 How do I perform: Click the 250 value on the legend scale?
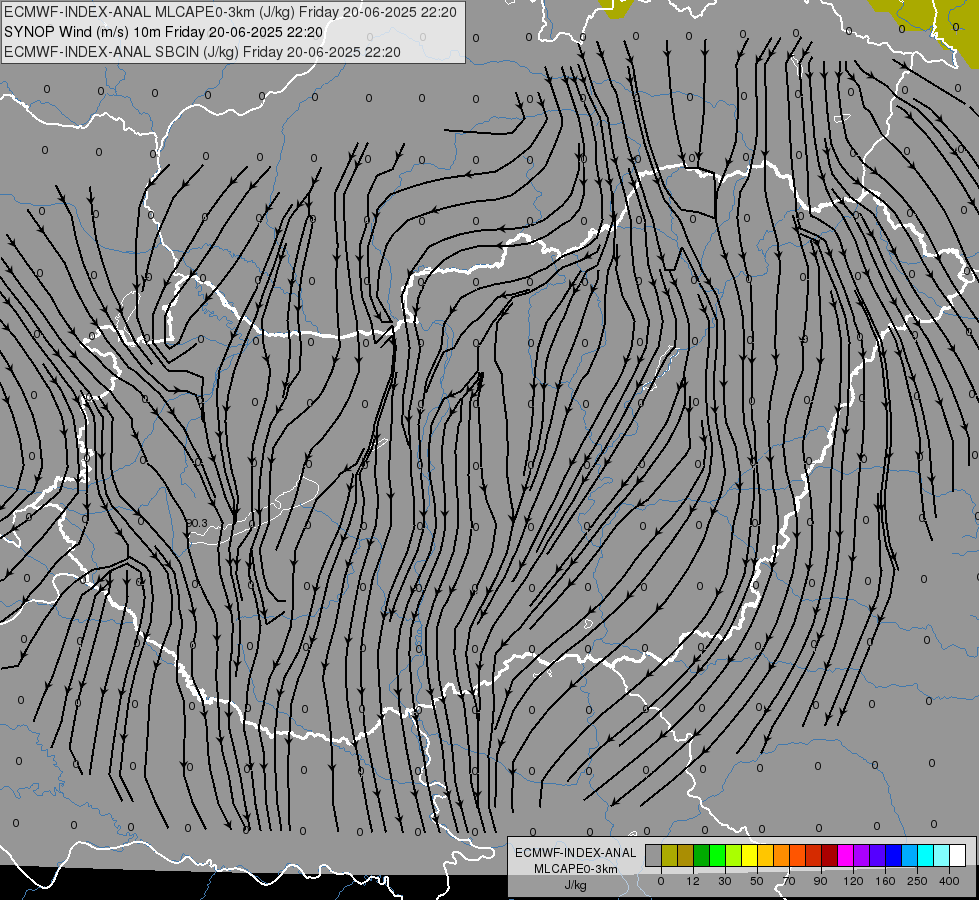917,881
